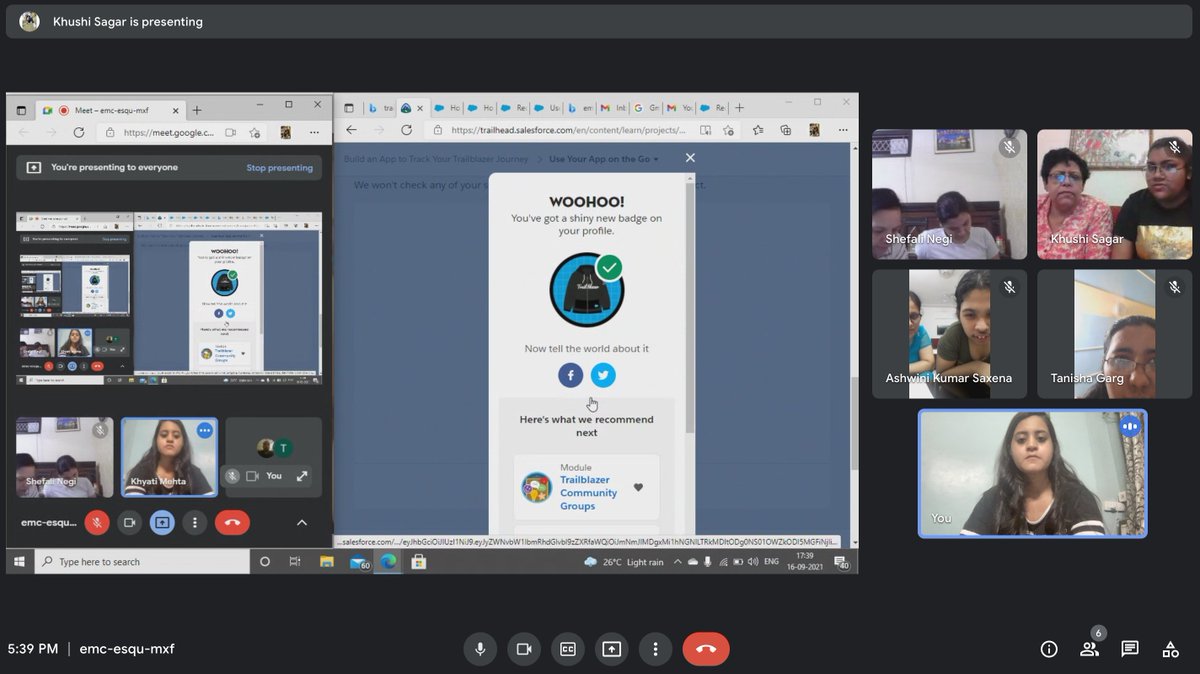This screenshot has width=1200, height=674.
Task: Switch to the first Bing 'tra' tab
Action: (380, 108)
